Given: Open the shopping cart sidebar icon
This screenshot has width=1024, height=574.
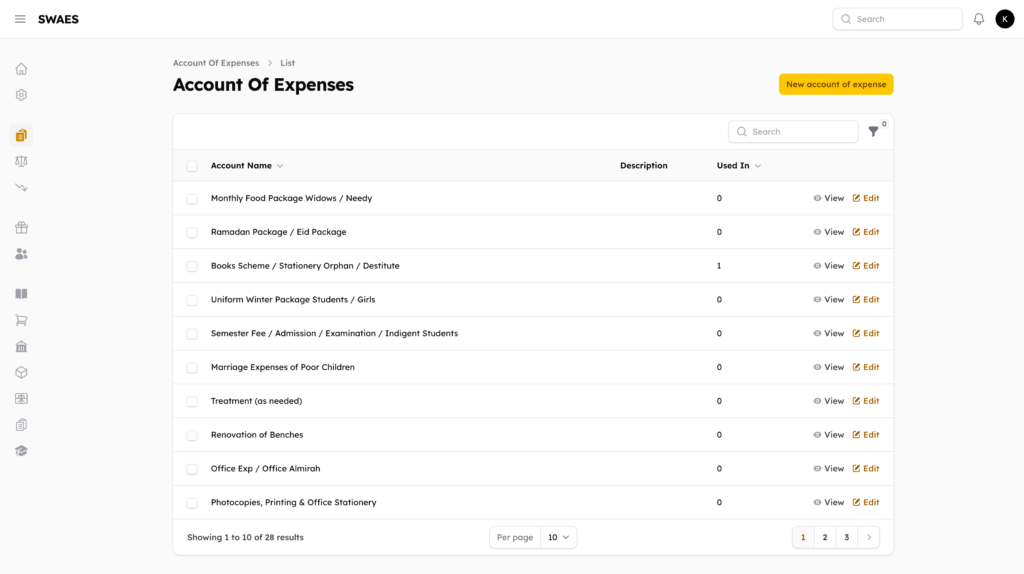Looking at the screenshot, I should (x=22, y=320).
